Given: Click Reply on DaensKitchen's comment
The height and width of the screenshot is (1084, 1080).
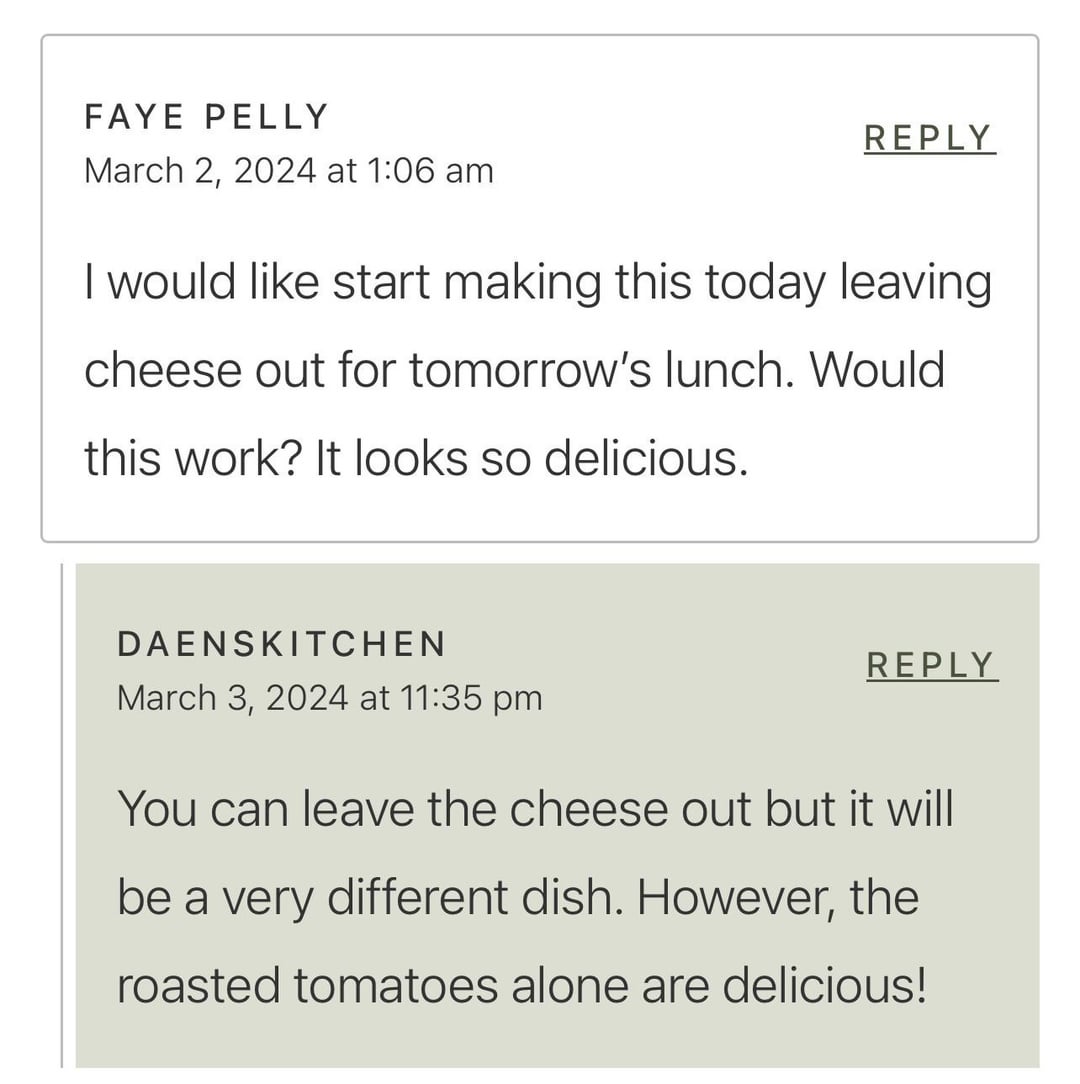Looking at the screenshot, I should coord(931,666).
